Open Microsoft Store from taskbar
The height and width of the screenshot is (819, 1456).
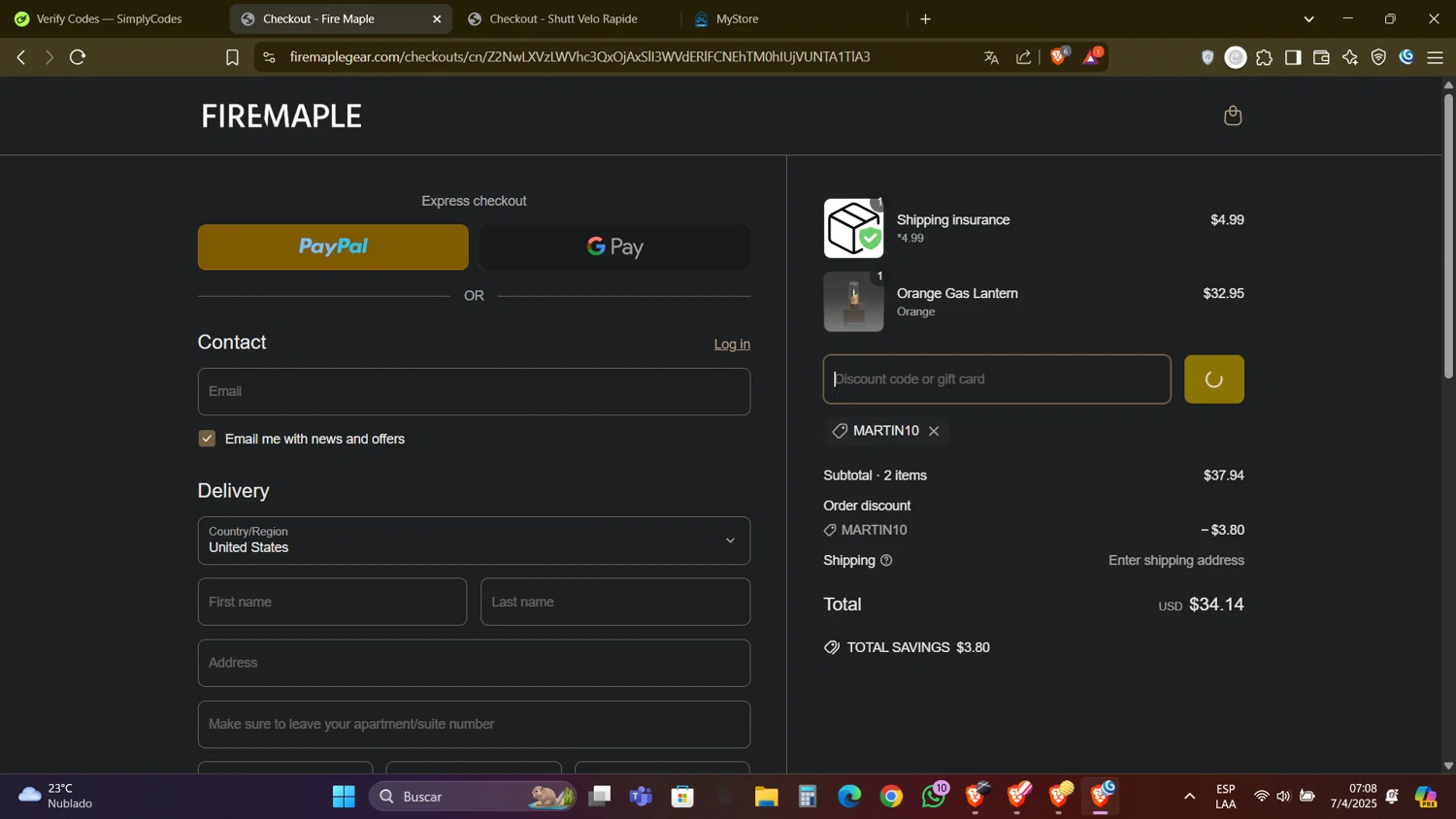click(682, 797)
